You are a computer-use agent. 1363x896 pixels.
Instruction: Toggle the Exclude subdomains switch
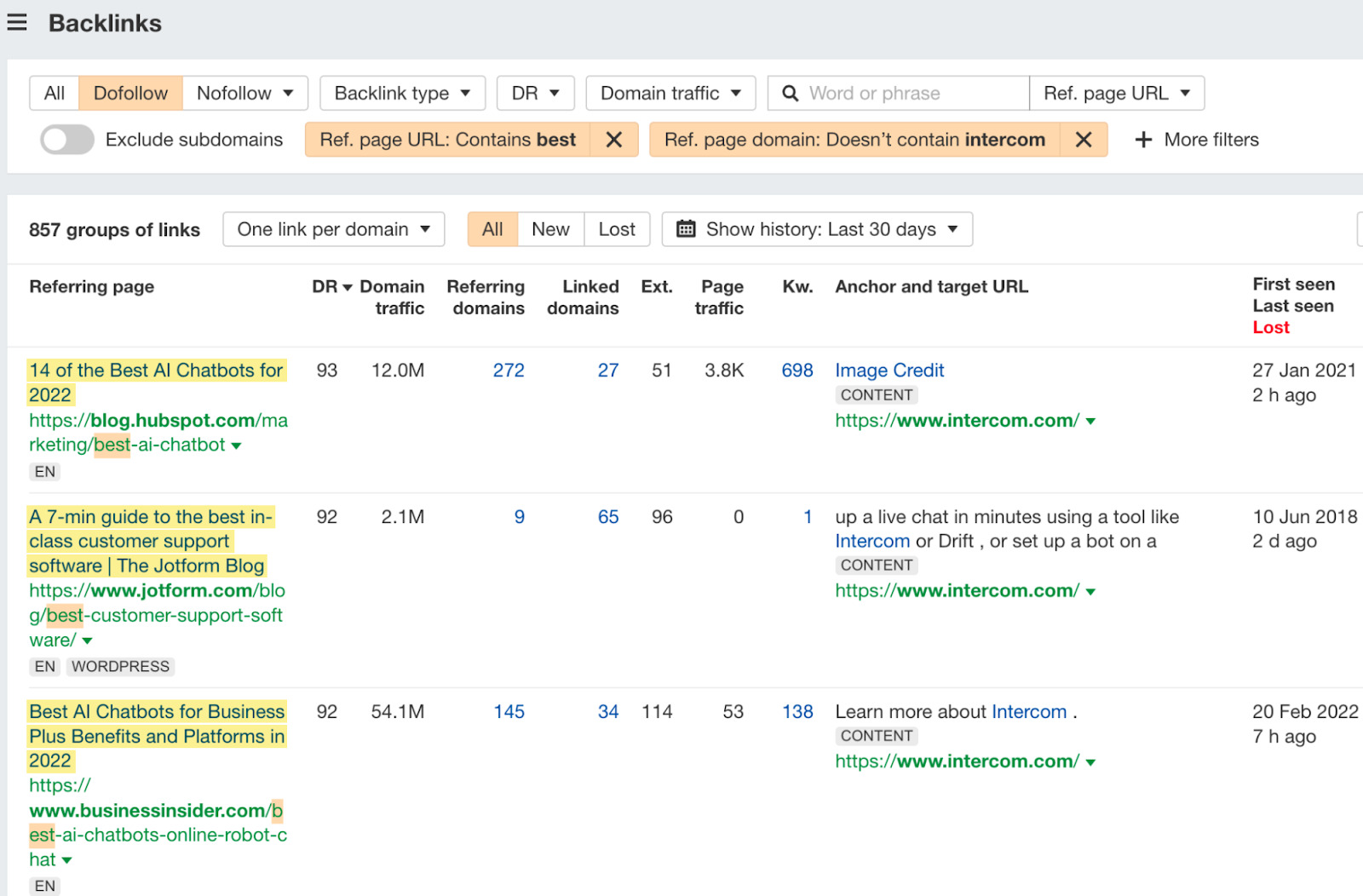[66, 139]
